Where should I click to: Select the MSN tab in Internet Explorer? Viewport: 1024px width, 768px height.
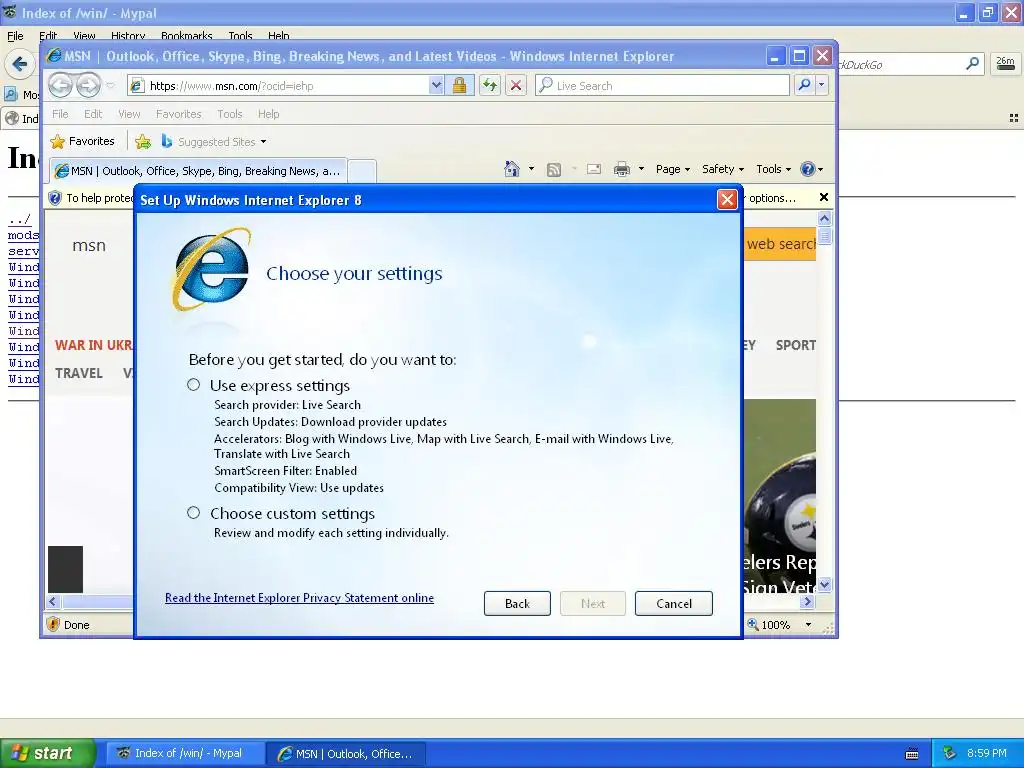198,171
